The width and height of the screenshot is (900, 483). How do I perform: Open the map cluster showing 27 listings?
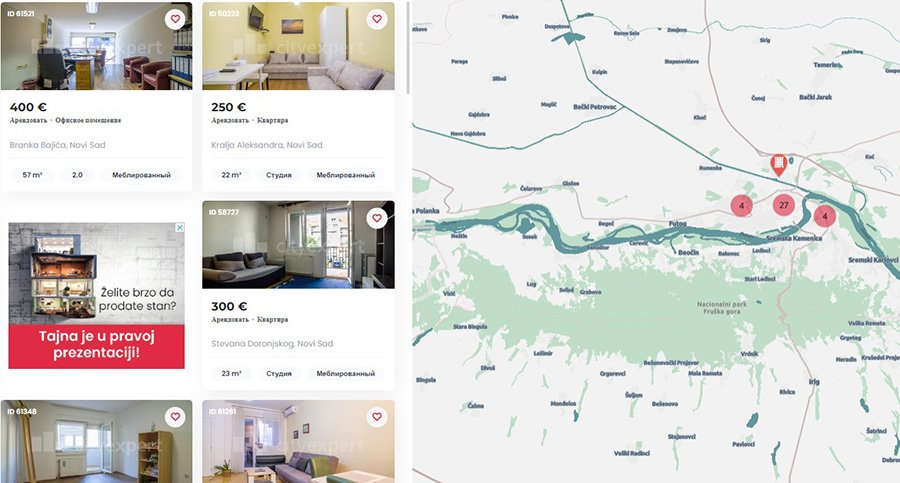[783, 205]
